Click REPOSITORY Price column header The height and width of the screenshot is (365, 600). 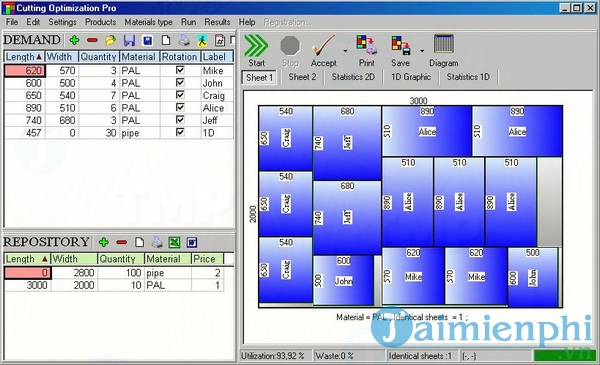coord(207,259)
